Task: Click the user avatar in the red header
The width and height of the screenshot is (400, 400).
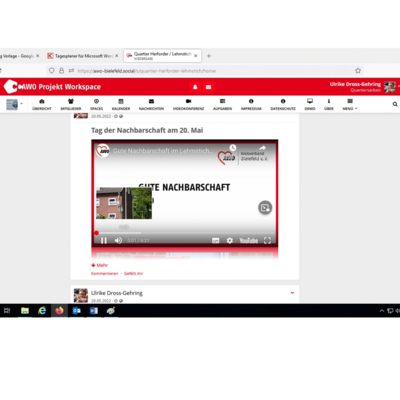Action: [390, 87]
